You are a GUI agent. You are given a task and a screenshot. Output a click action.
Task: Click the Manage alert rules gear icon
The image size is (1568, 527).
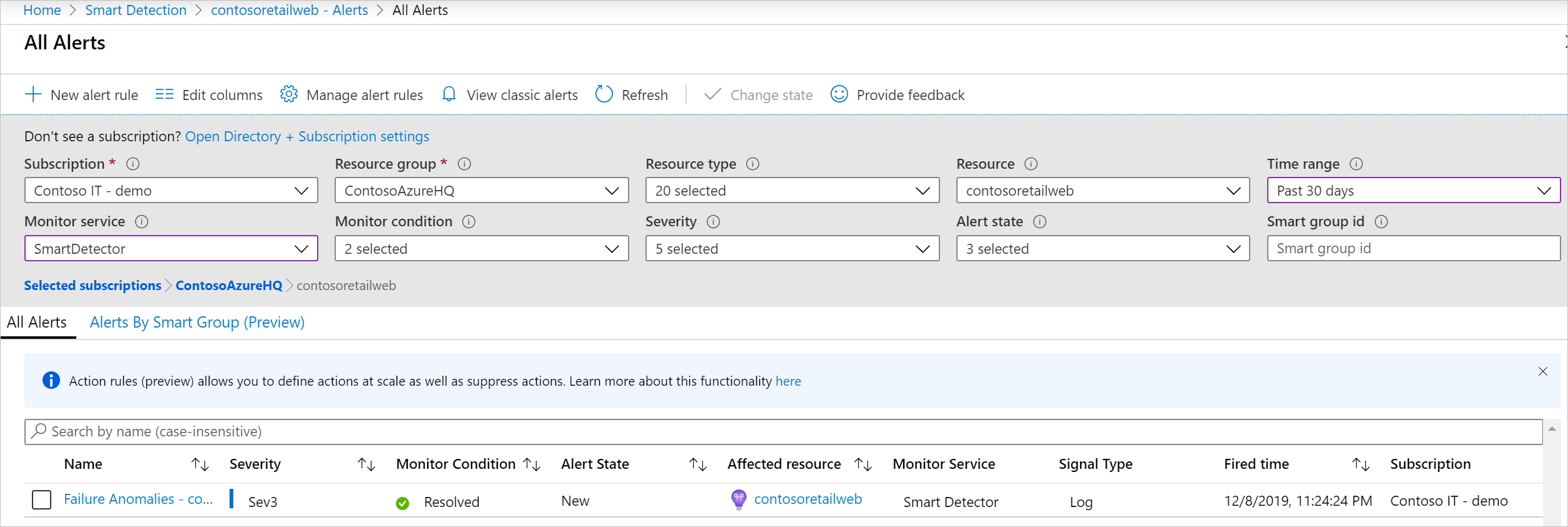pos(288,94)
